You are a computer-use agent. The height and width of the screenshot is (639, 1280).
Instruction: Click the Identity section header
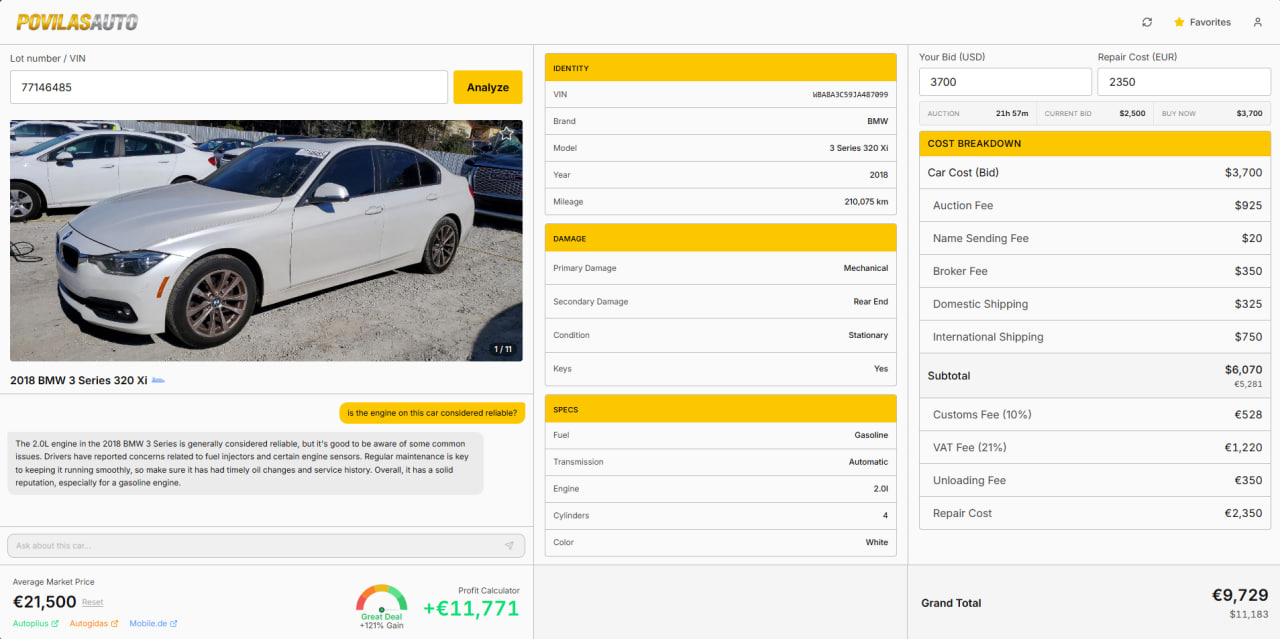(x=721, y=67)
